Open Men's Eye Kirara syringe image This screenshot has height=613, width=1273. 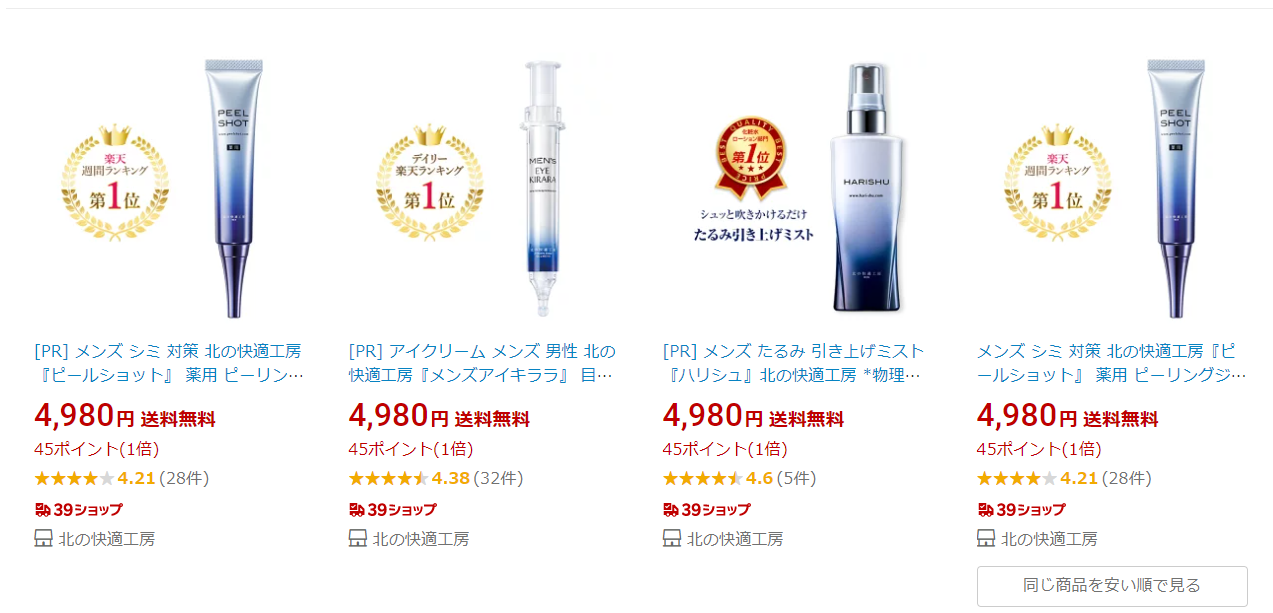point(482,186)
